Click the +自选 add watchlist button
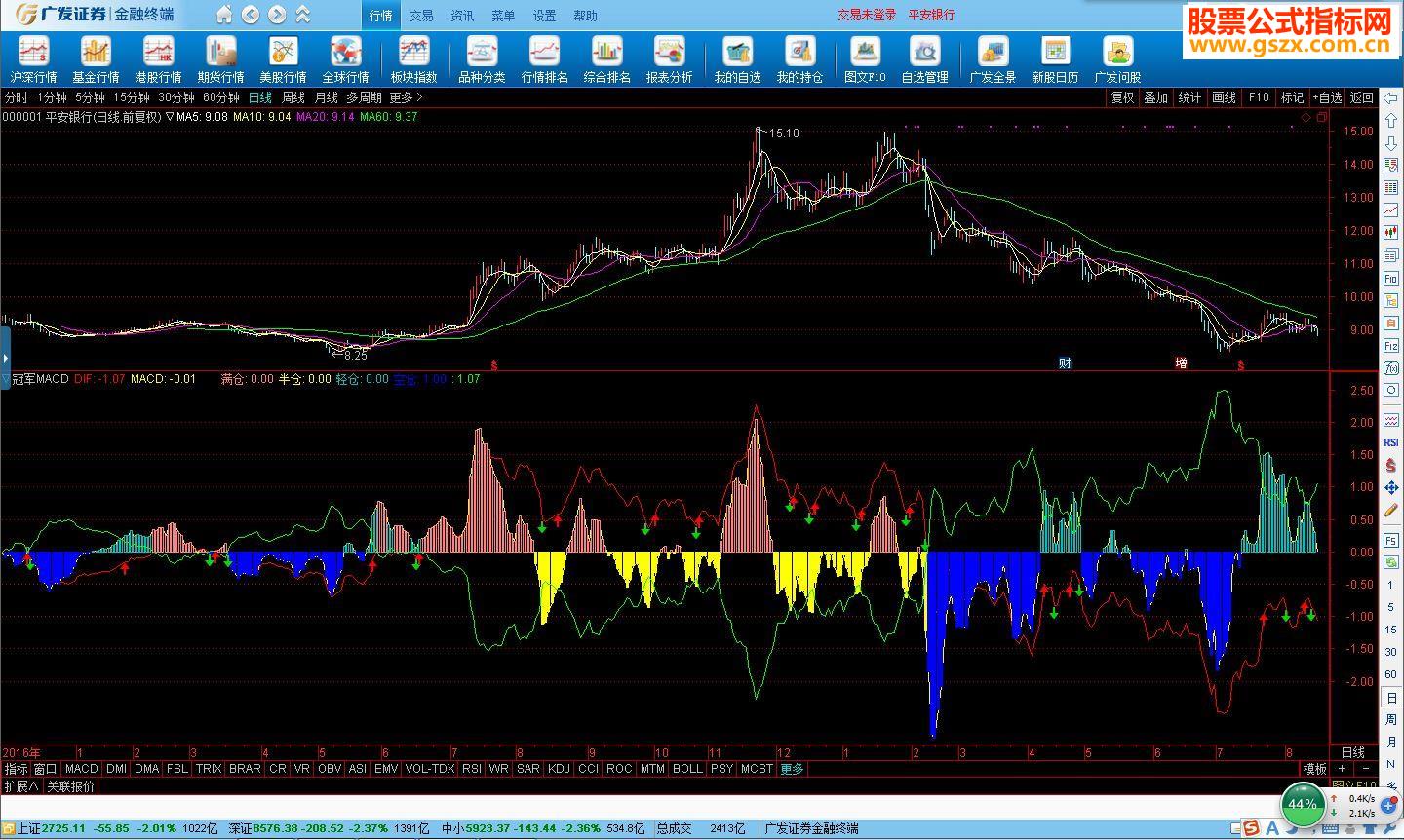Image resolution: width=1404 pixels, height=840 pixels. point(1327,97)
